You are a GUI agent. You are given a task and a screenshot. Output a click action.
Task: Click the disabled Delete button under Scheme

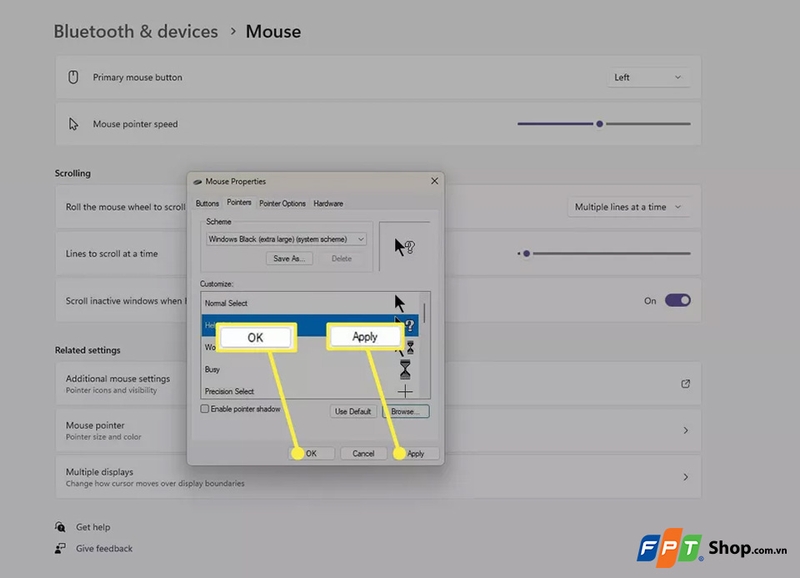click(341, 259)
